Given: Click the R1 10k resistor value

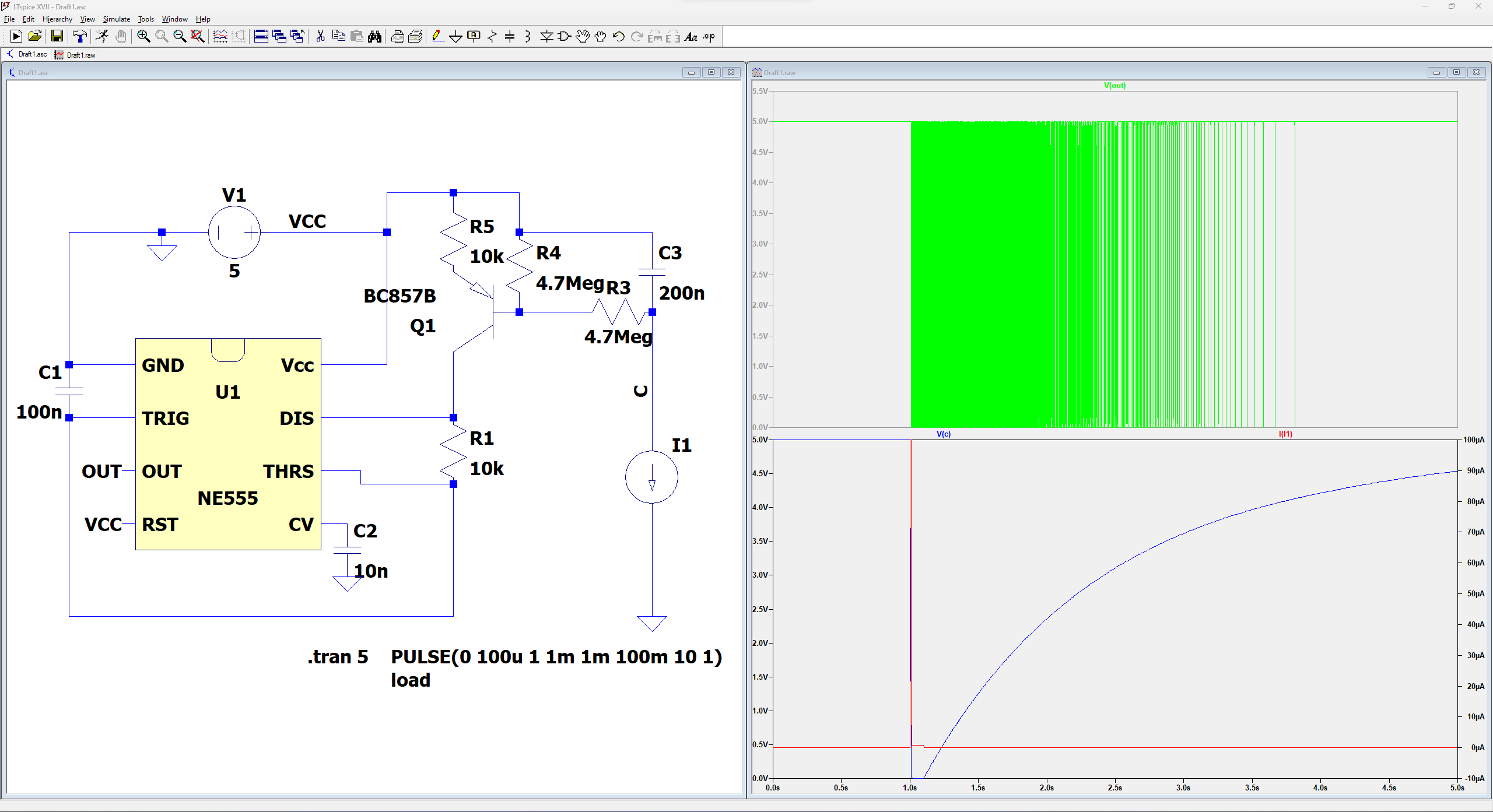Looking at the screenshot, I should (487, 469).
